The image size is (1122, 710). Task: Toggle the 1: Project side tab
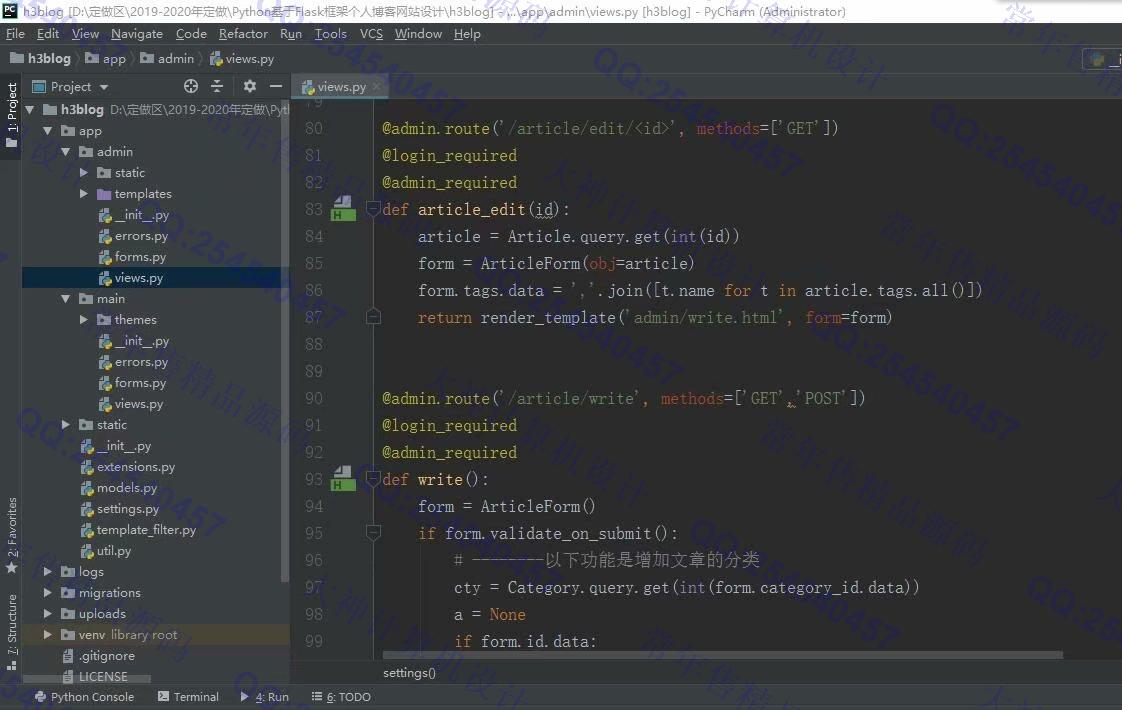[x=11, y=115]
